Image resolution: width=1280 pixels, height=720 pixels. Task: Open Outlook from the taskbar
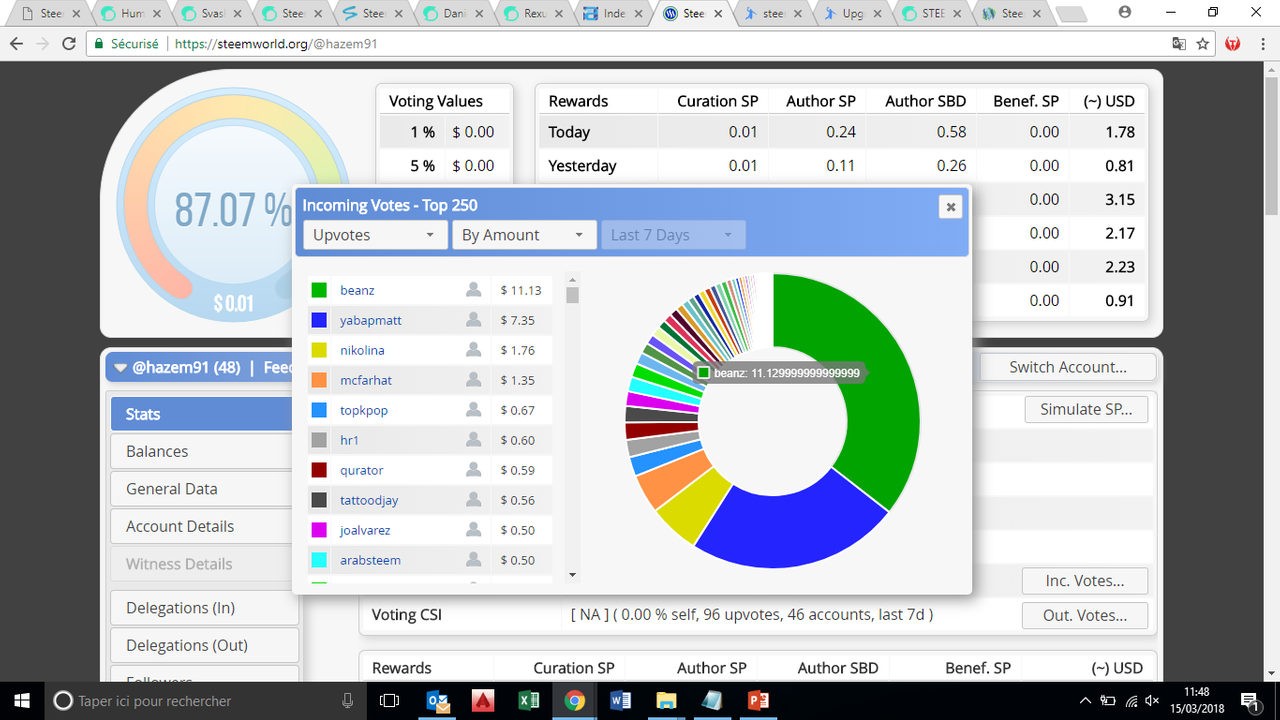(438, 700)
